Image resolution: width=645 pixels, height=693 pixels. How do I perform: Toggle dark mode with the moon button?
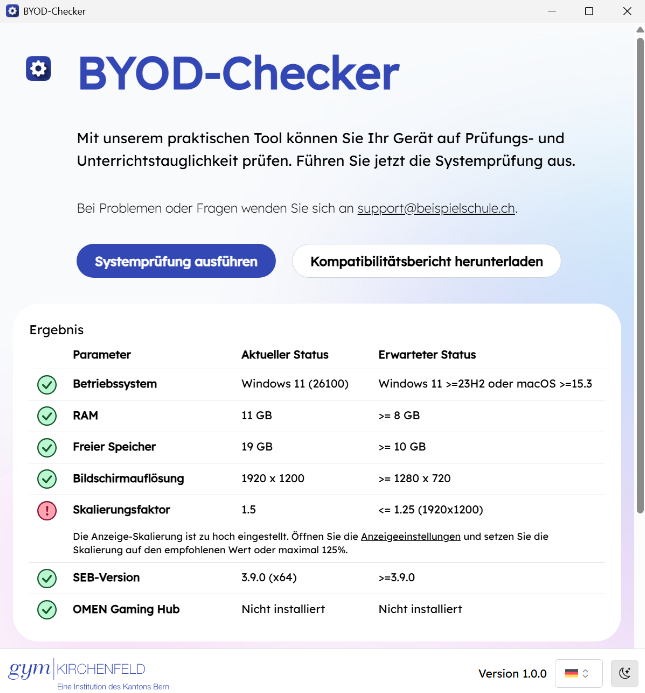tap(625, 673)
